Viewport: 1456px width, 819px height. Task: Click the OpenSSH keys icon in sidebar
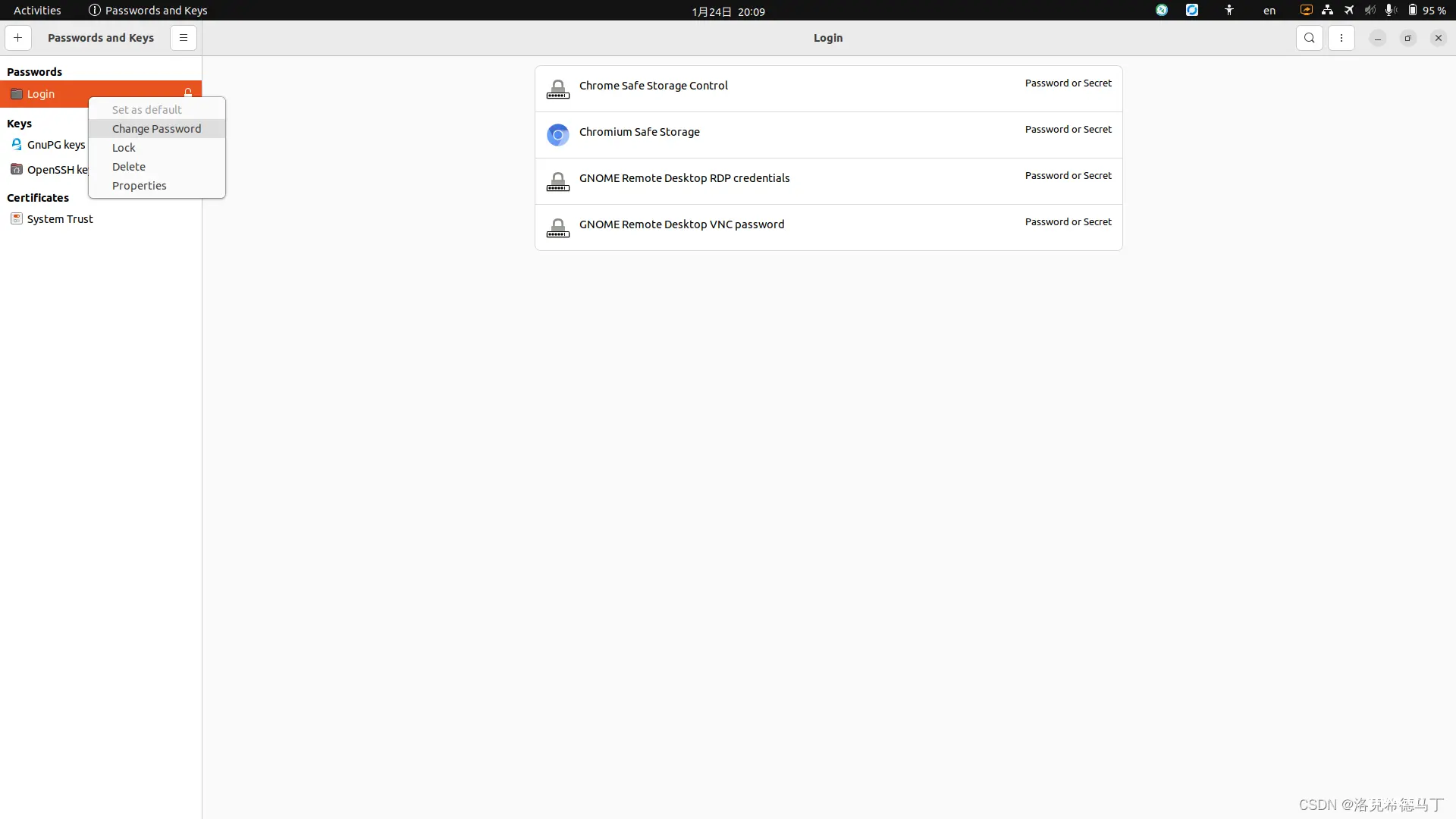pyautogui.click(x=16, y=169)
